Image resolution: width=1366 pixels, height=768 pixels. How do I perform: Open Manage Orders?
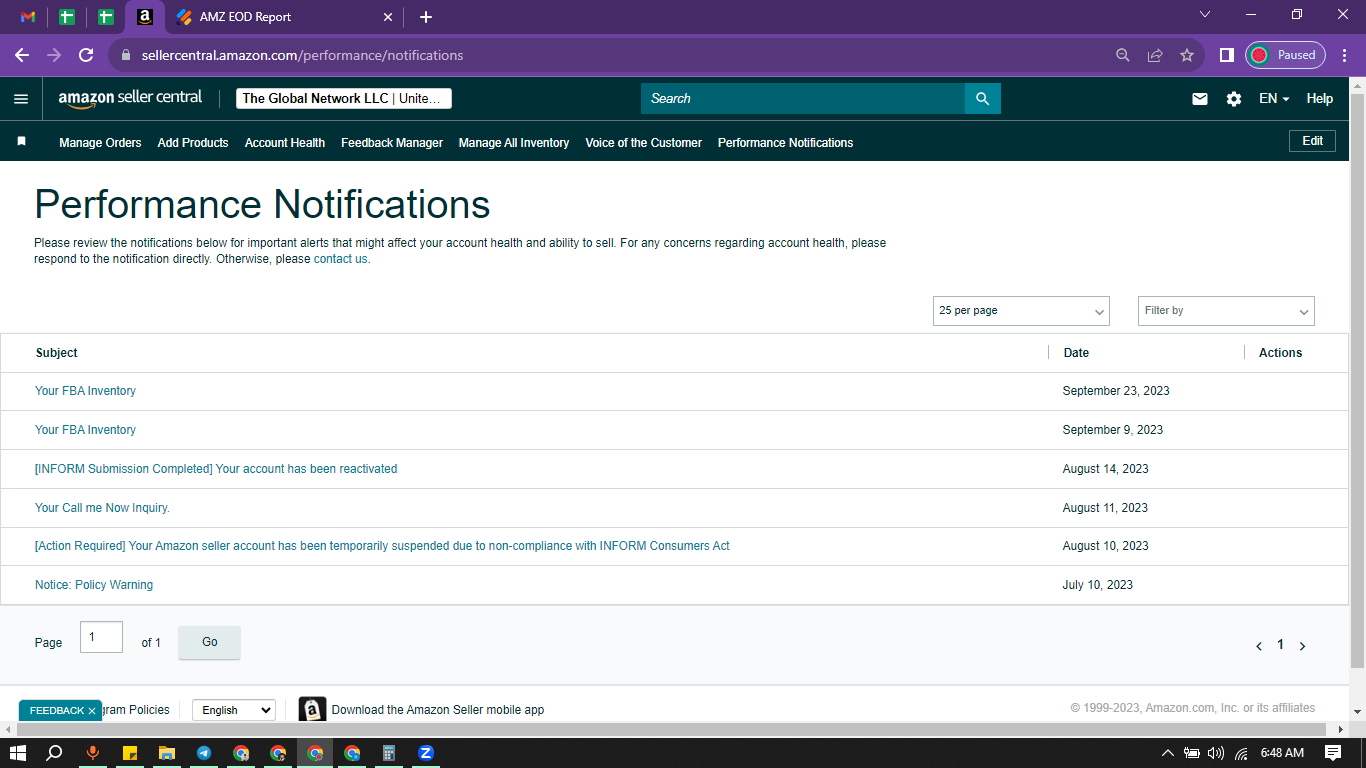tap(100, 143)
